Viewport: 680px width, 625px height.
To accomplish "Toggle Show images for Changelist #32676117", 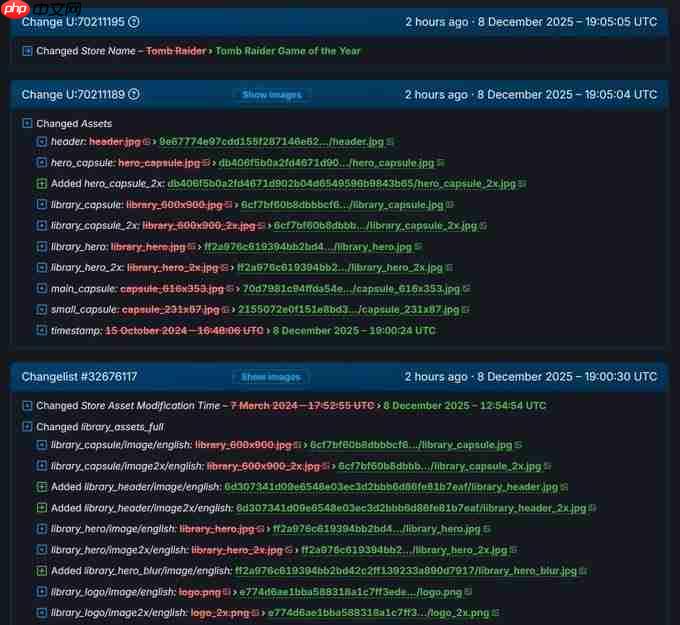I will [271, 377].
